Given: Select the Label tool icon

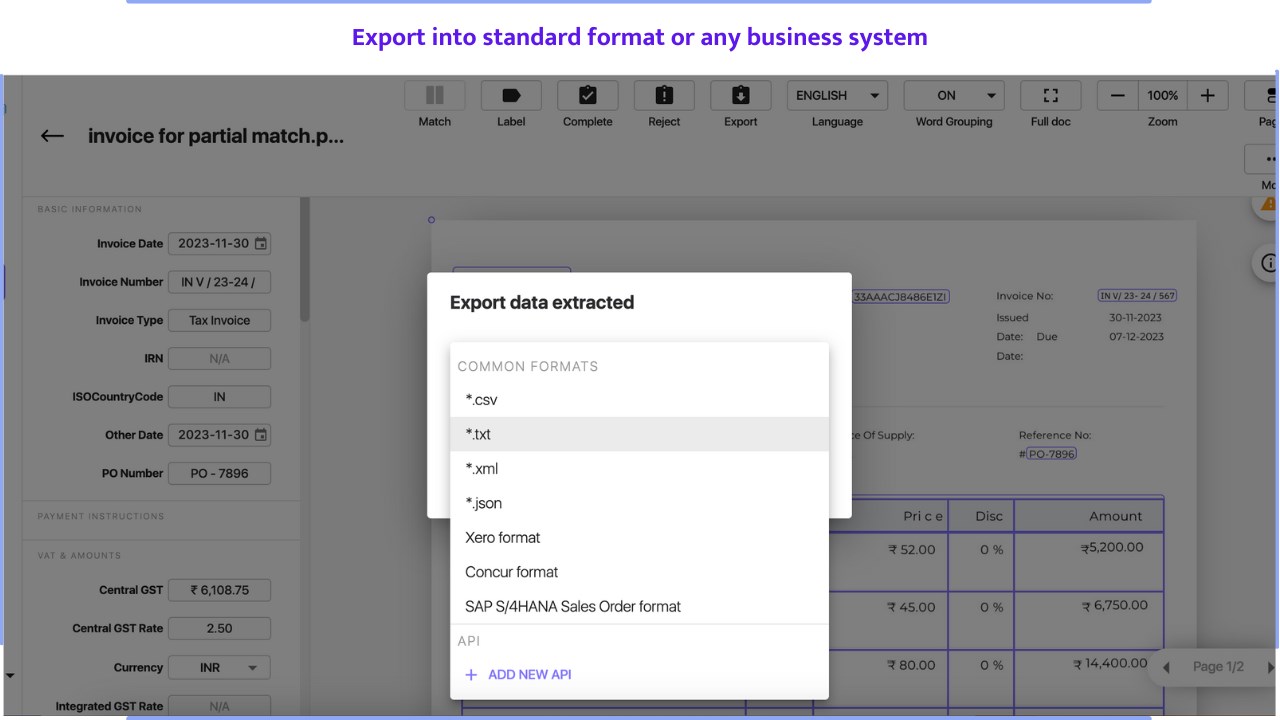Looking at the screenshot, I should 511,95.
